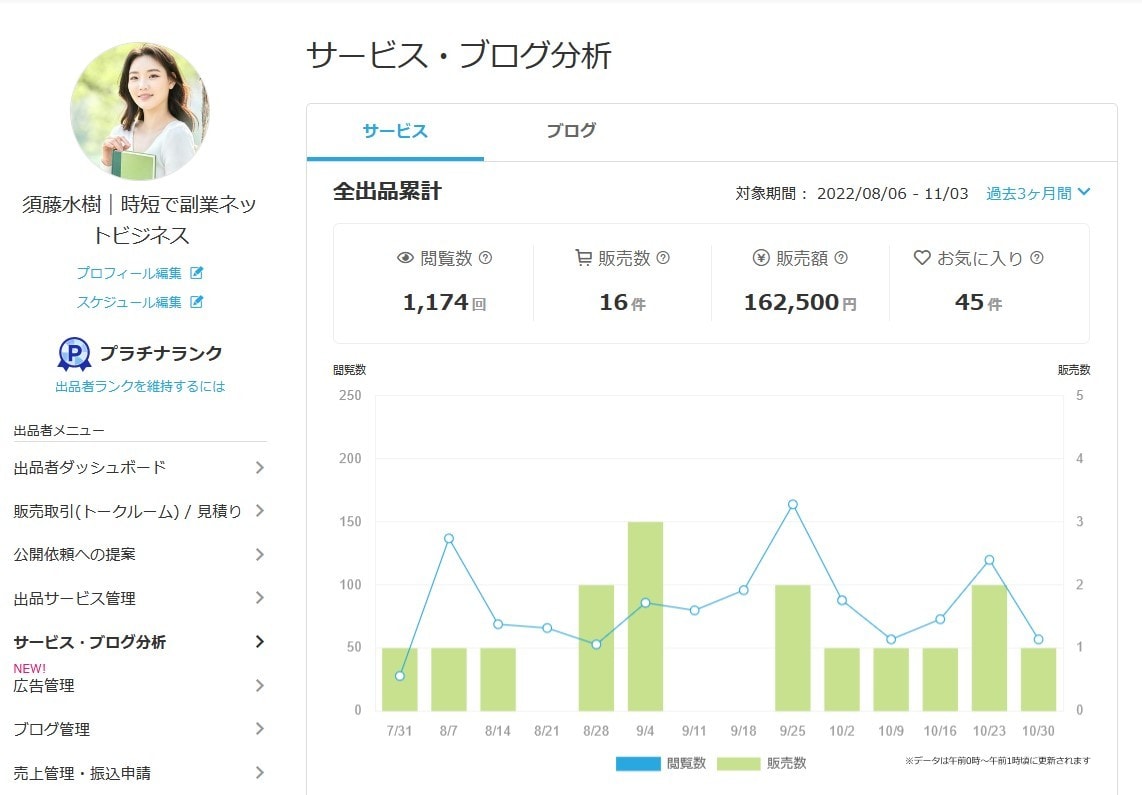This screenshot has width=1142, height=795.
Task: Open the profile photo avatar
Action: (x=140, y=111)
